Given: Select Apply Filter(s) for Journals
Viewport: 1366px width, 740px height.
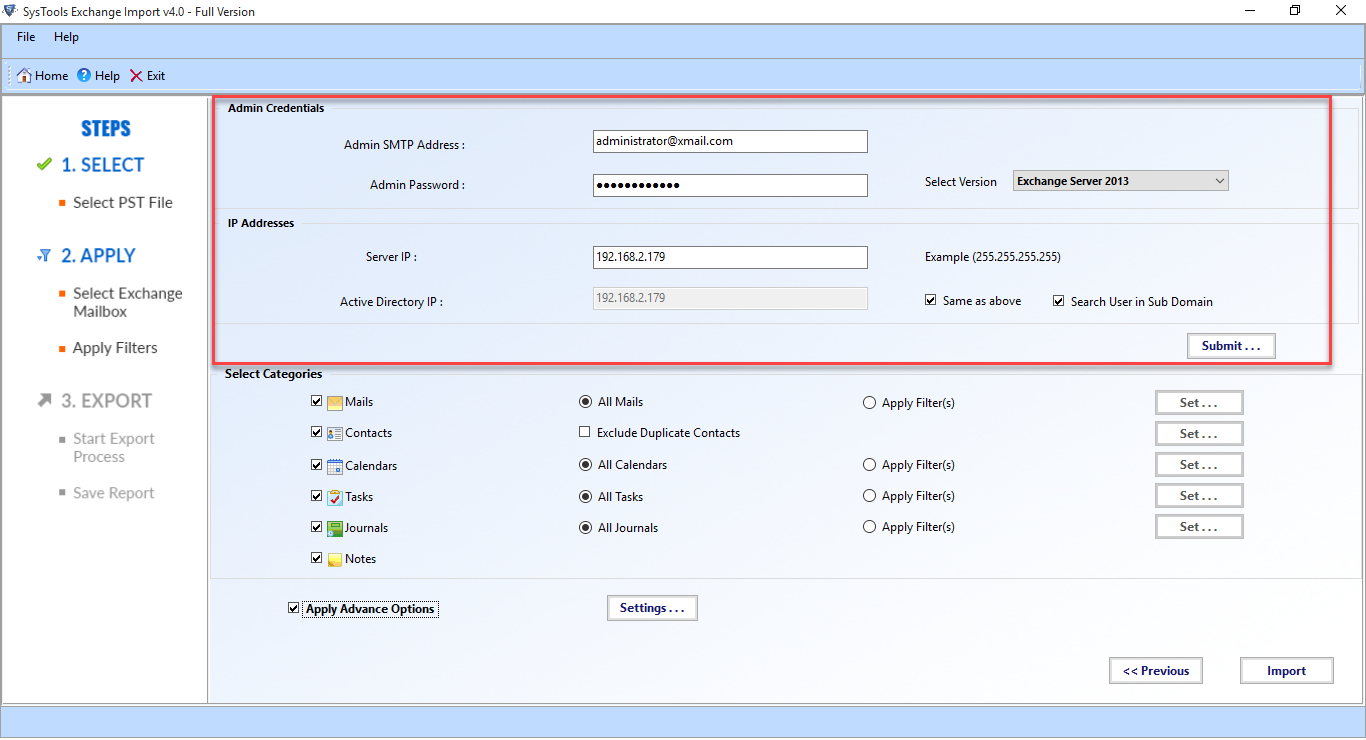Looking at the screenshot, I should click(x=869, y=527).
